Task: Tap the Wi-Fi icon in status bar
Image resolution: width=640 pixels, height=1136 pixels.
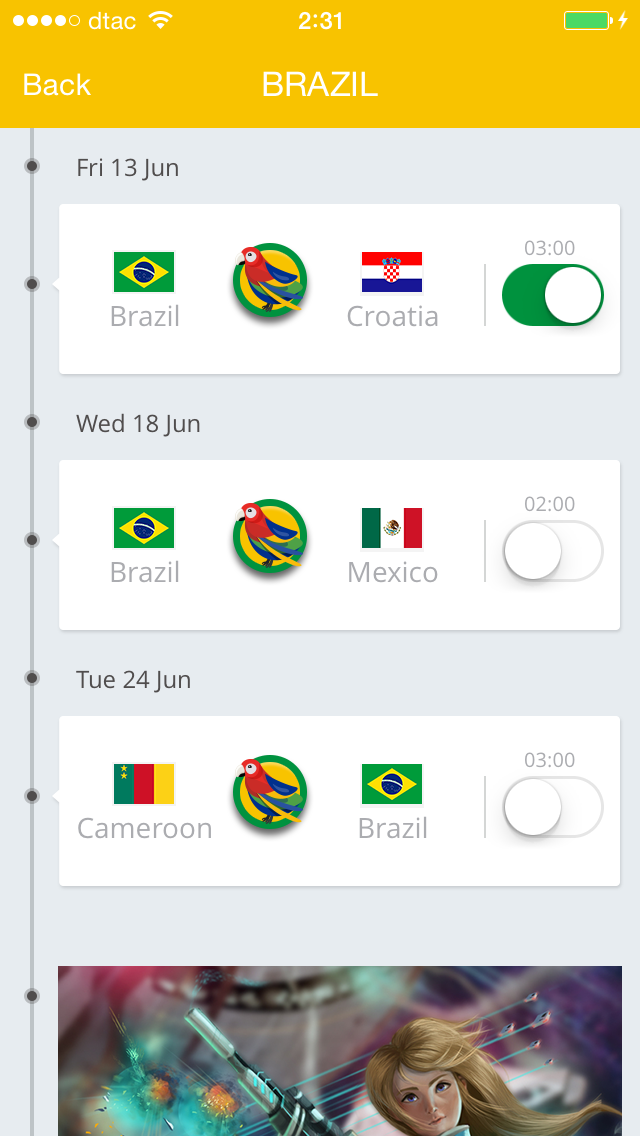Action: 159,21
